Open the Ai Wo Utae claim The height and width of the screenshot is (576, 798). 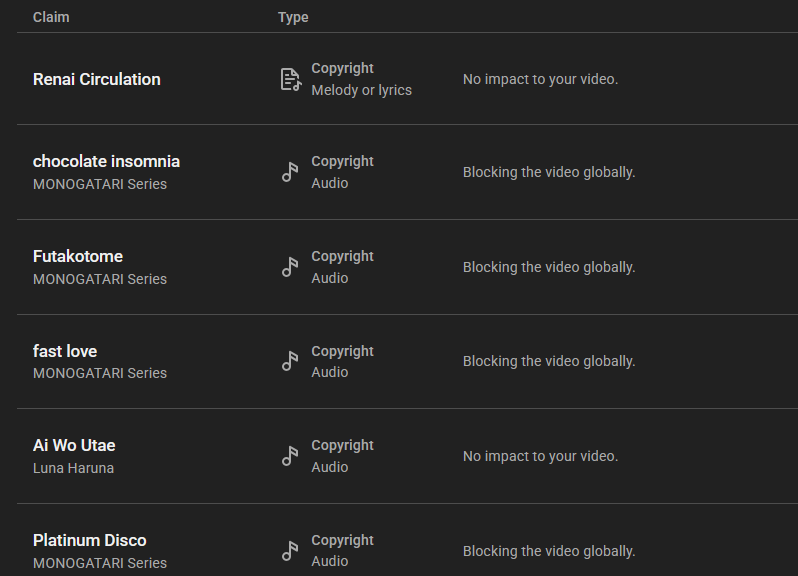coord(74,445)
